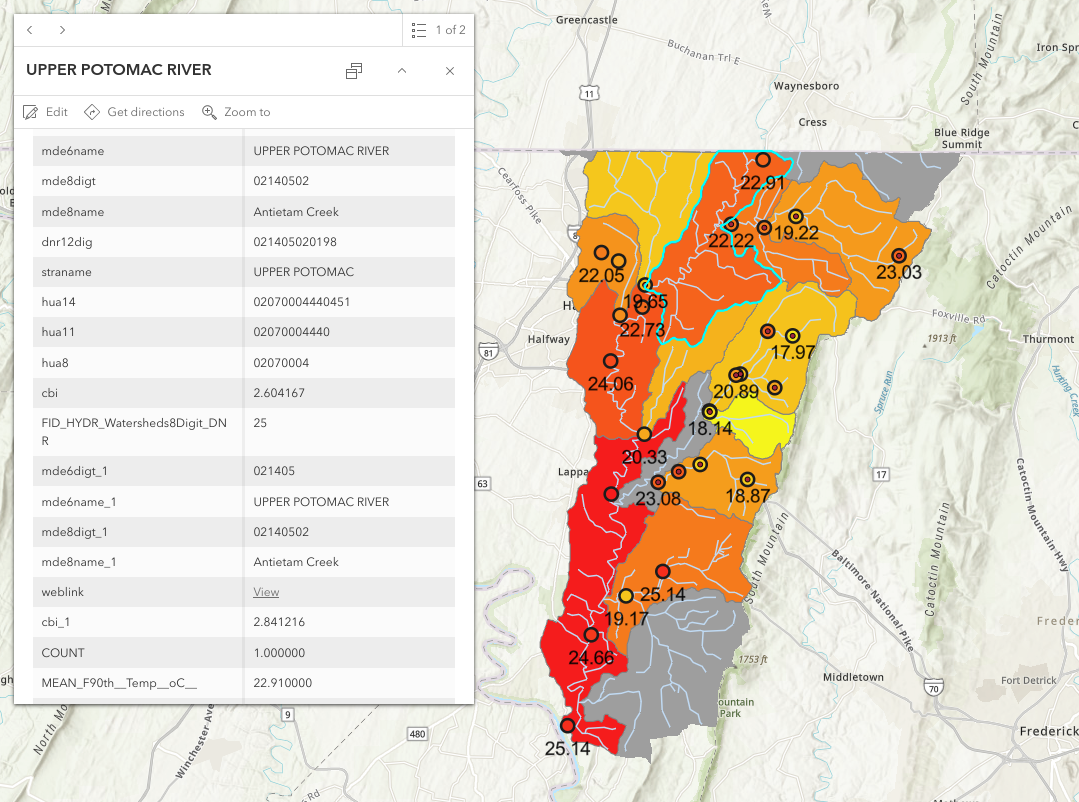Select the 1 of 2 feature counter
The height and width of the screenshot is (802, 1079).
tap(450, 30)
